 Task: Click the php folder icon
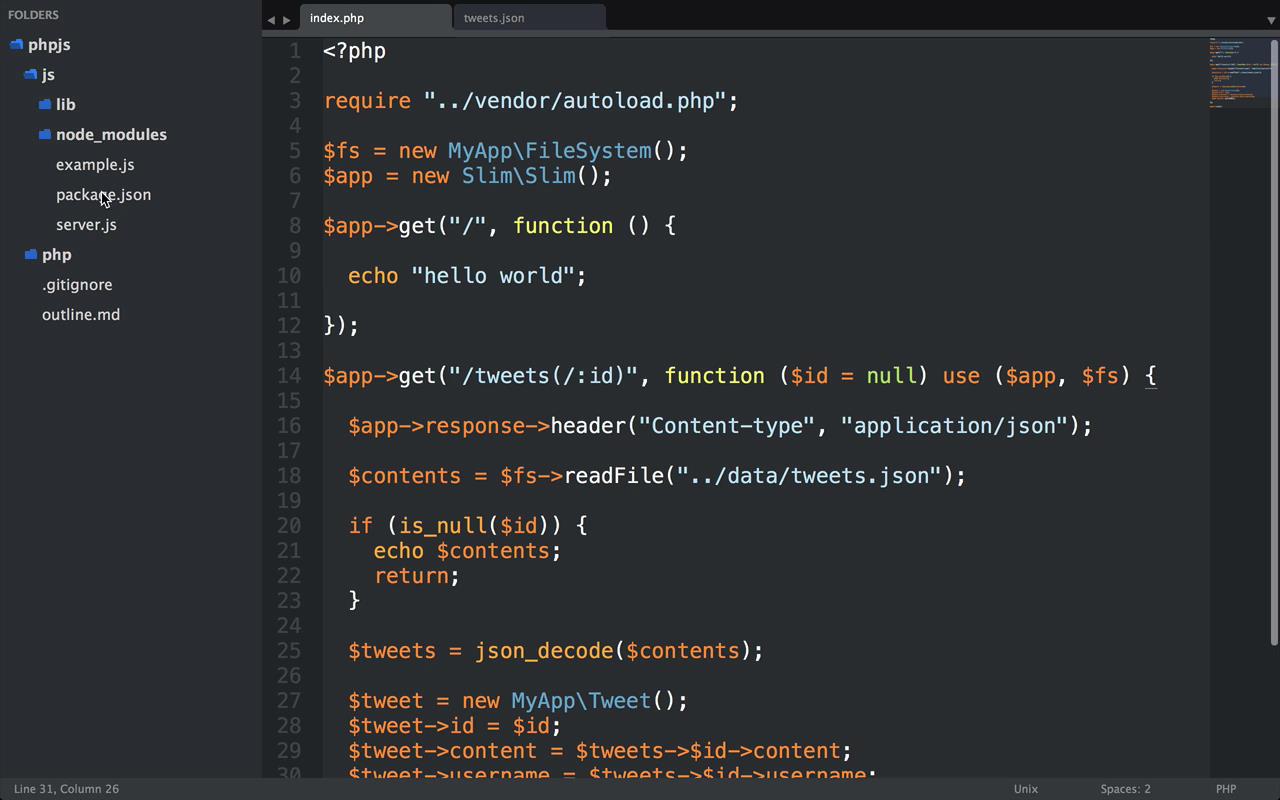pyautogui.click(x=30, y=255)
